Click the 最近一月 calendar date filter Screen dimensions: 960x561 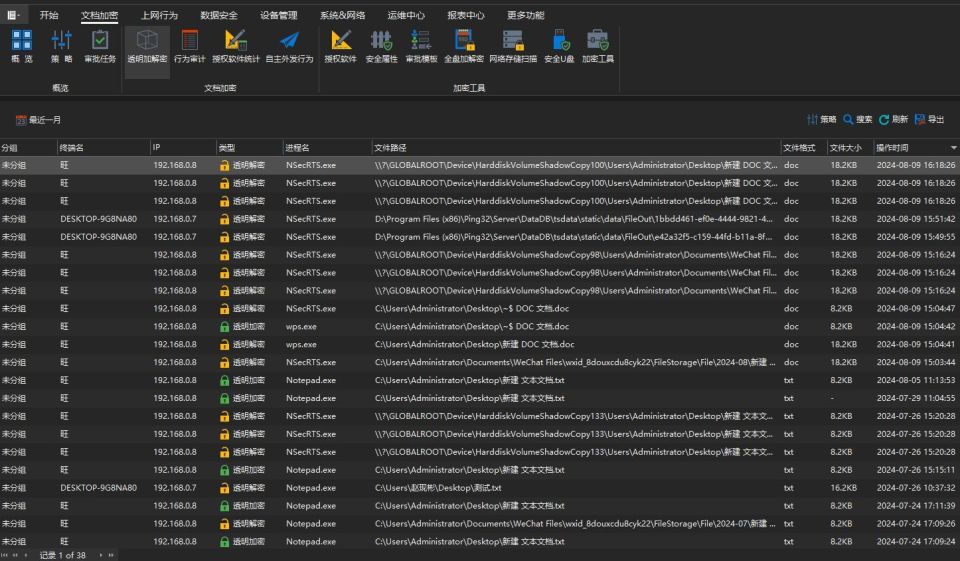pyautogui.click(x=38, y=120)
